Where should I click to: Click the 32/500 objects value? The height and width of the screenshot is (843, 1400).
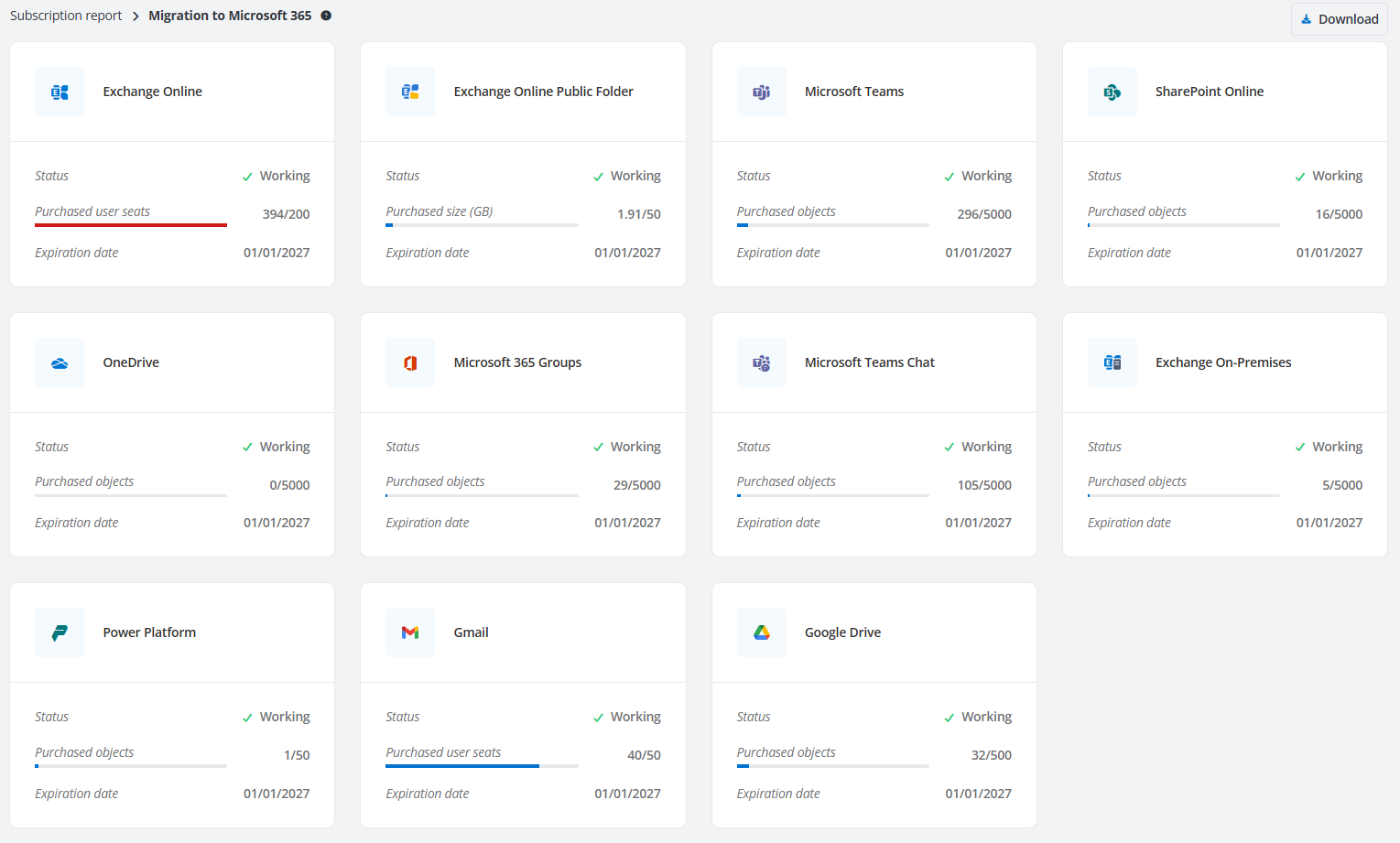tap(992, 755)
